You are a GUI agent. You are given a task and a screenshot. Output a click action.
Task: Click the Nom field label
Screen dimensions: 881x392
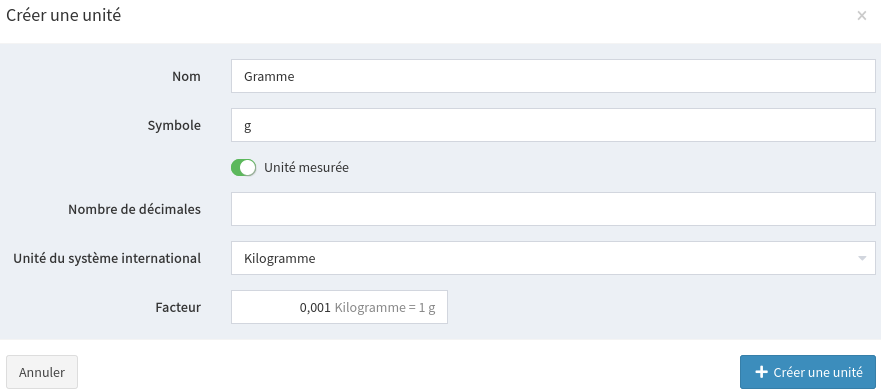[x=186, y=76]
